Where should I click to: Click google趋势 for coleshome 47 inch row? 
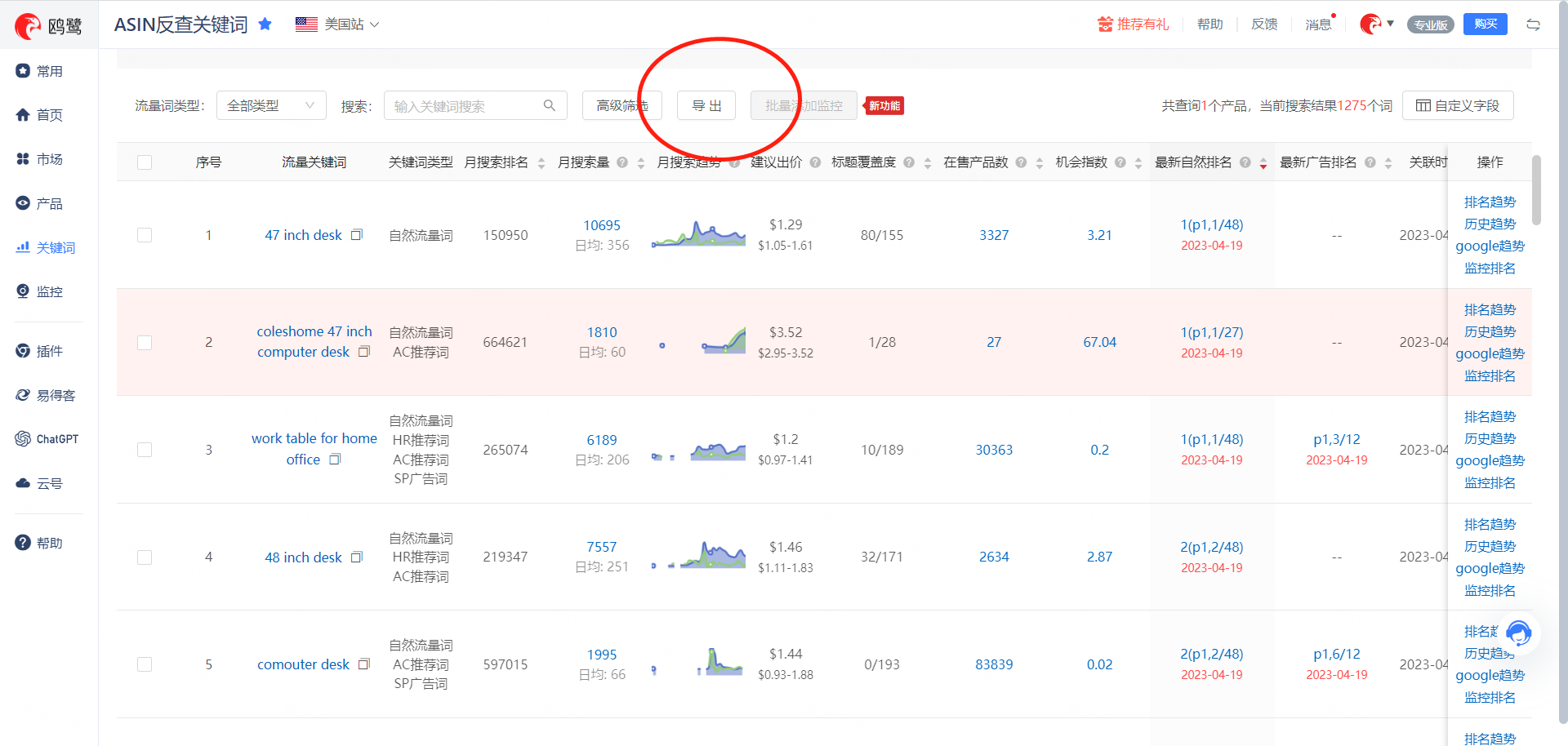tap(1490, 353)
